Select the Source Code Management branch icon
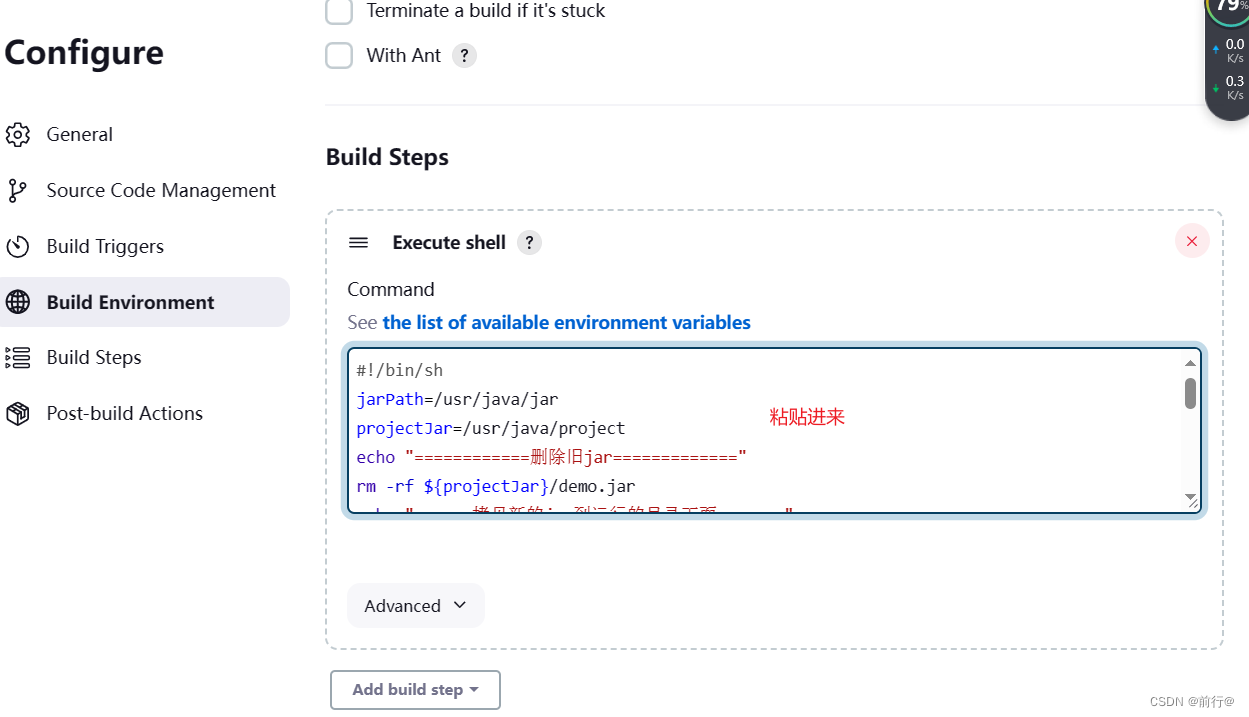 tap(18, 190)
